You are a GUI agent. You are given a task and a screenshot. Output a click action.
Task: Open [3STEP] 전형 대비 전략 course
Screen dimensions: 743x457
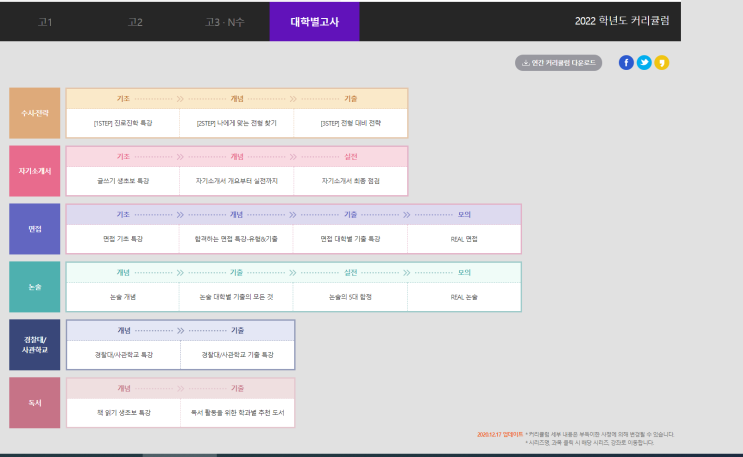point(351,123)
